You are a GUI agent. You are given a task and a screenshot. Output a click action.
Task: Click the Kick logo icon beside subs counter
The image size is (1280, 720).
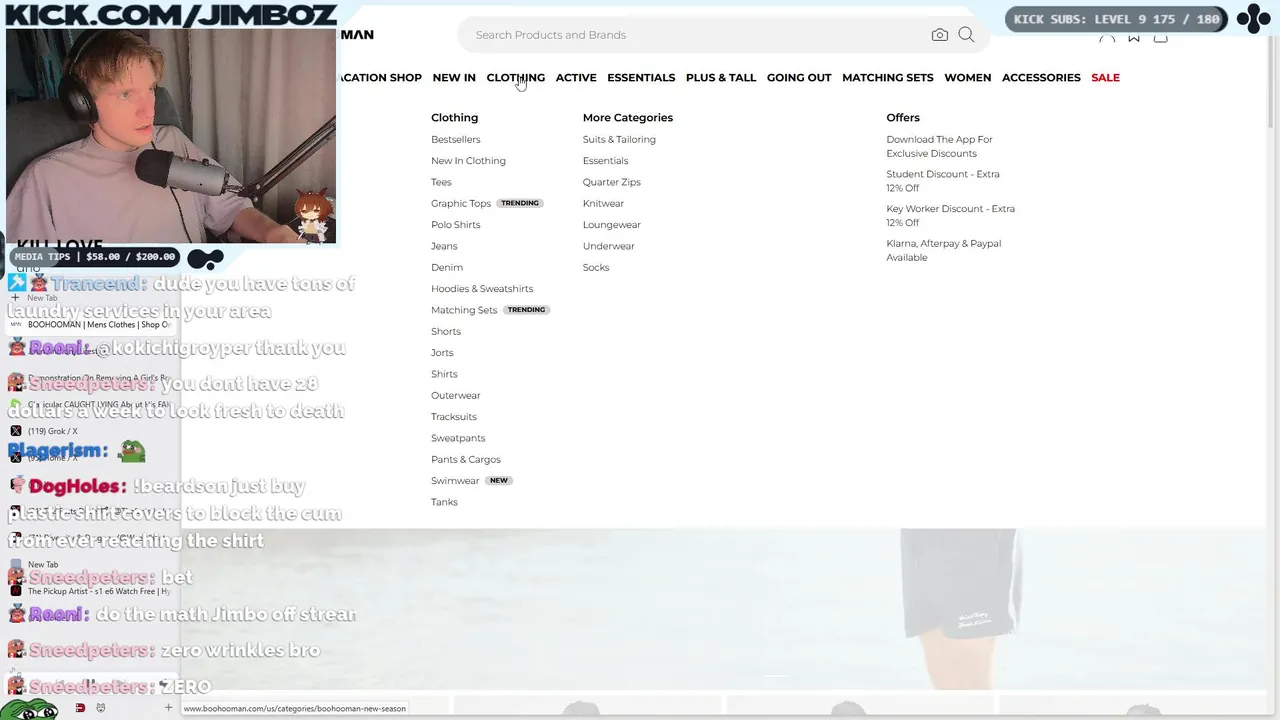(1252, 19)
